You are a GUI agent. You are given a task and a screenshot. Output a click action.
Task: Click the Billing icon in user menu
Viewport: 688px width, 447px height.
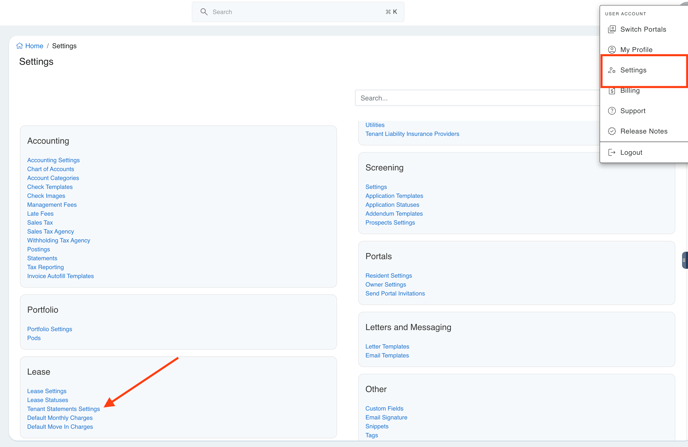[612, 90]
